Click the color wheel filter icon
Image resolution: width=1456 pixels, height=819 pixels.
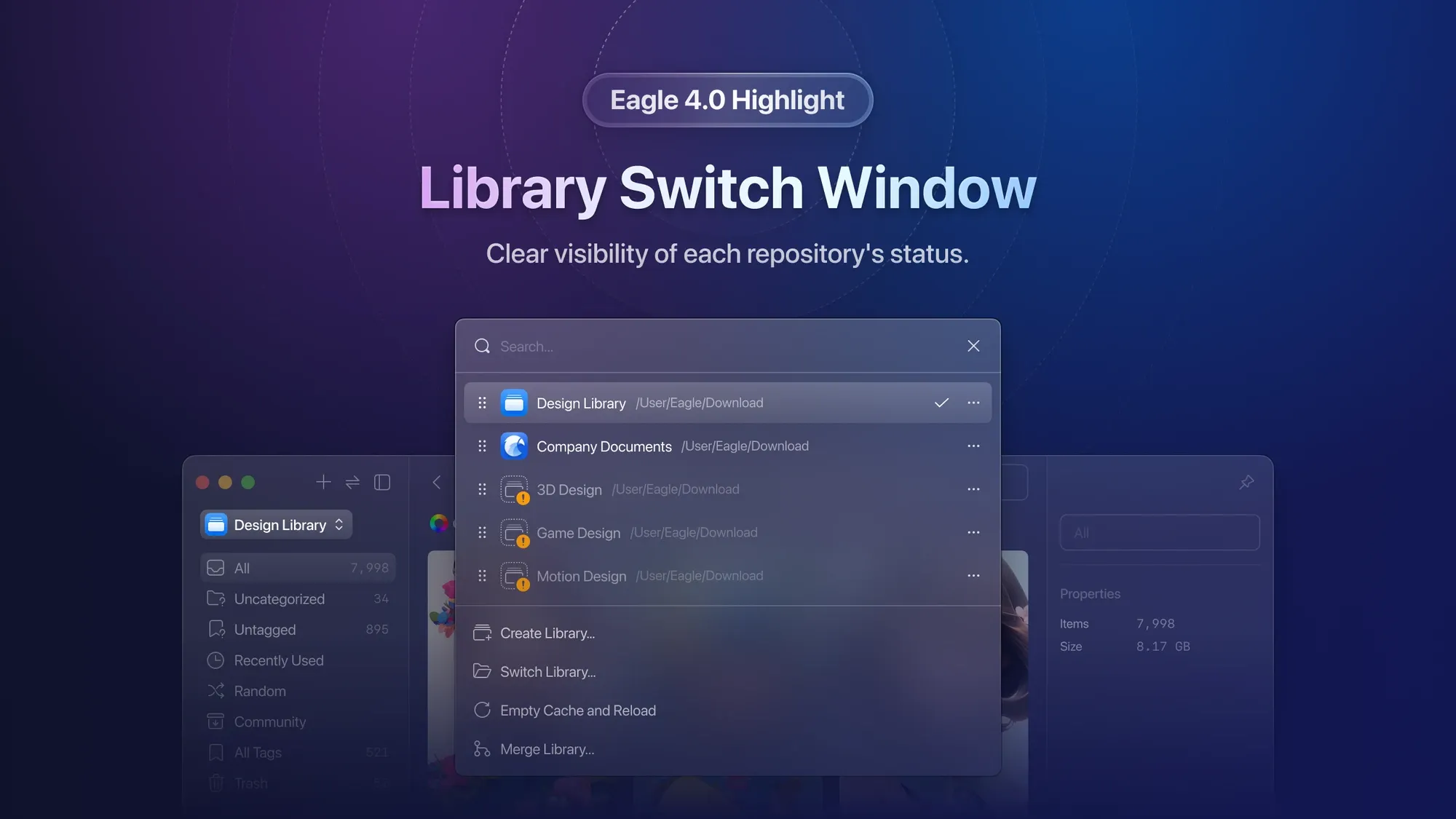click(439, 523)
